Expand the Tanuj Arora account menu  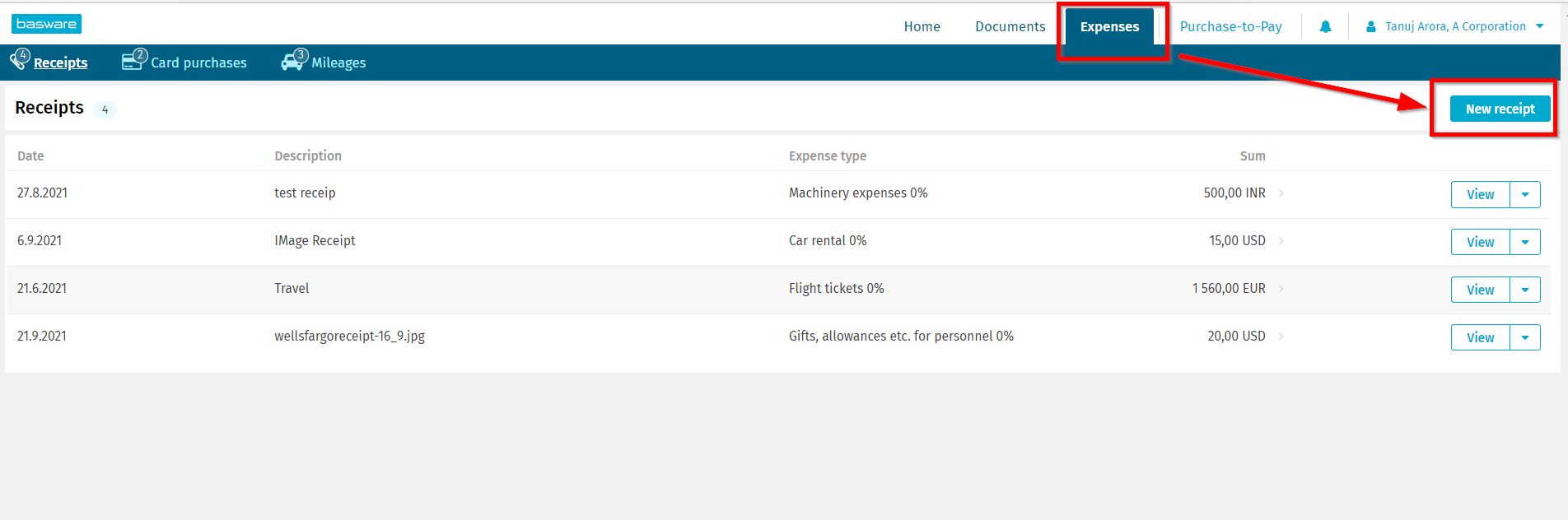(x=1539, y=26)
